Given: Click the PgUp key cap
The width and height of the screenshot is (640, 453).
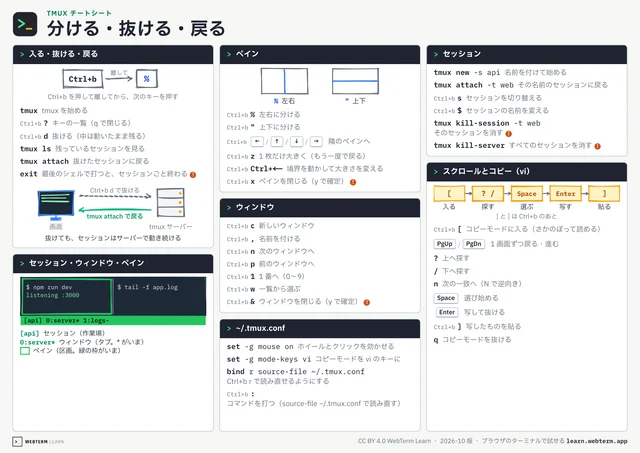Looking at the screenshot, I should pyautogui.click(x=444, y=244).
